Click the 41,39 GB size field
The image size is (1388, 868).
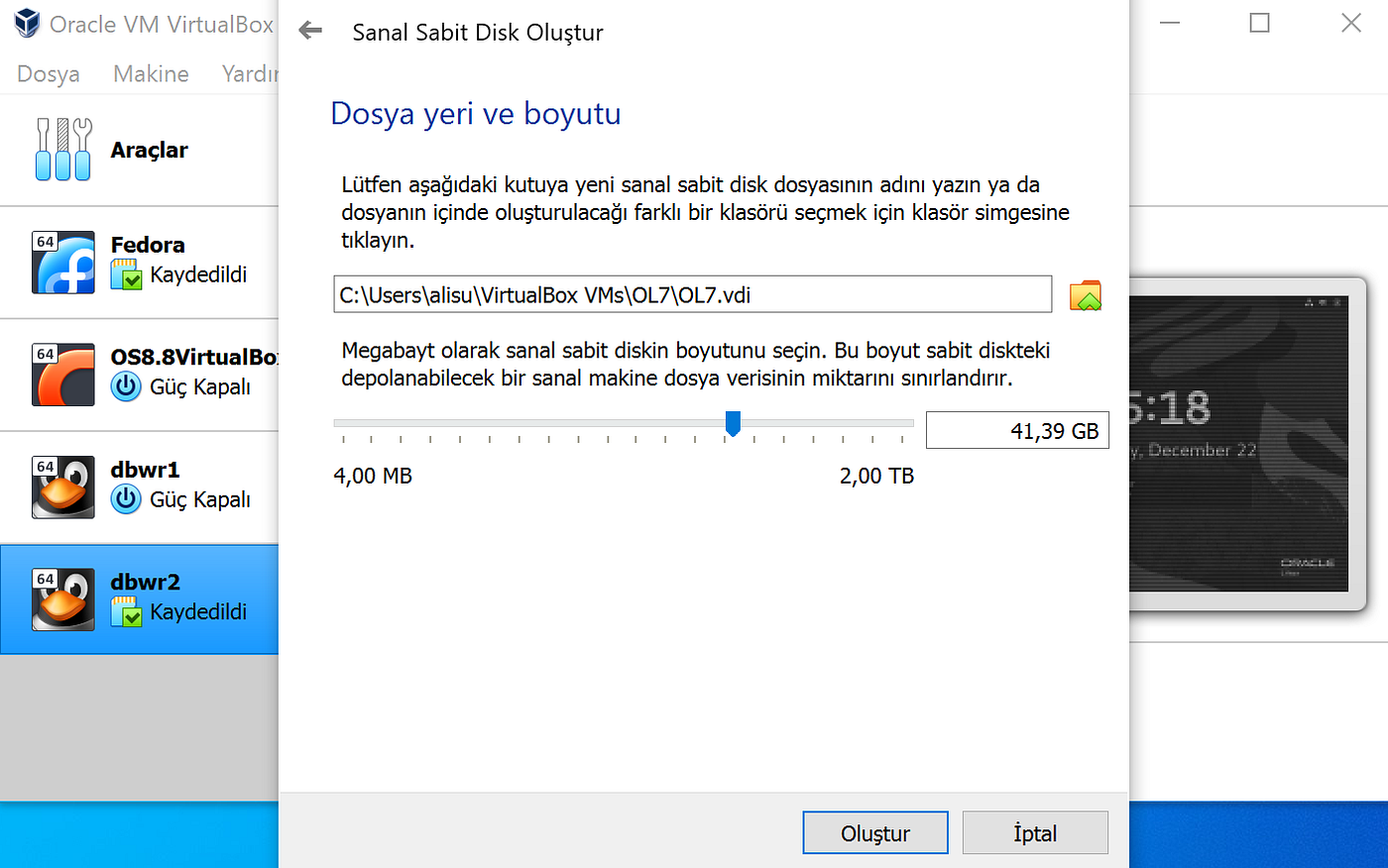click(1017, 431)
